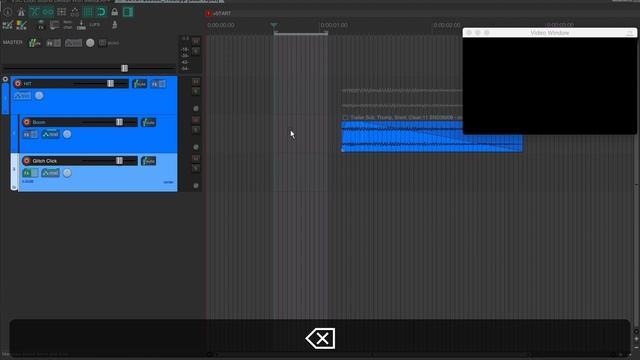Toggle the metronome icon in the toolbar
Image resolution: width=640 pixels, height=360 pixels.
(x=21, y=12)
